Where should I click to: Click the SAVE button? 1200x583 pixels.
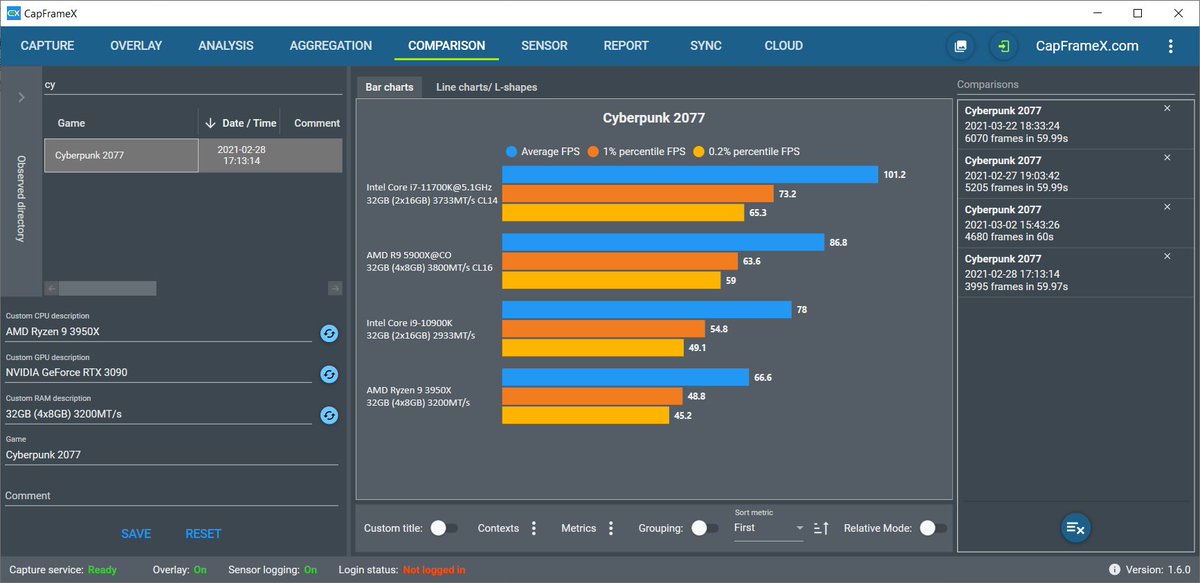tap(136, 534)
